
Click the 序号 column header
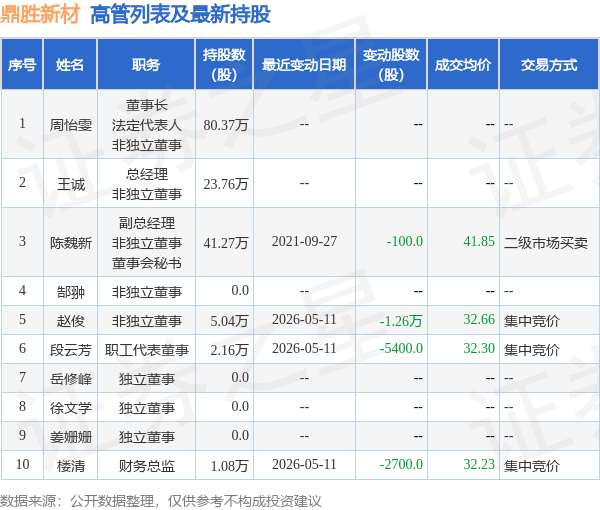tap(22, 64)
